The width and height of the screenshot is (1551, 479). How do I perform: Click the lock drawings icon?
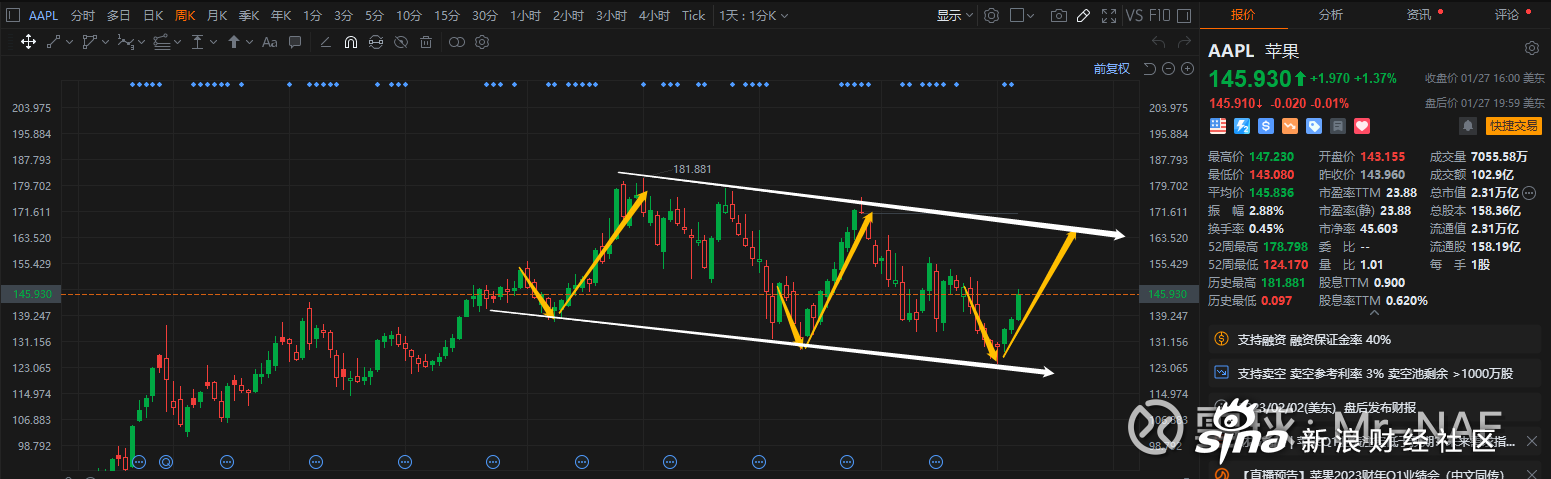point(375,42)
